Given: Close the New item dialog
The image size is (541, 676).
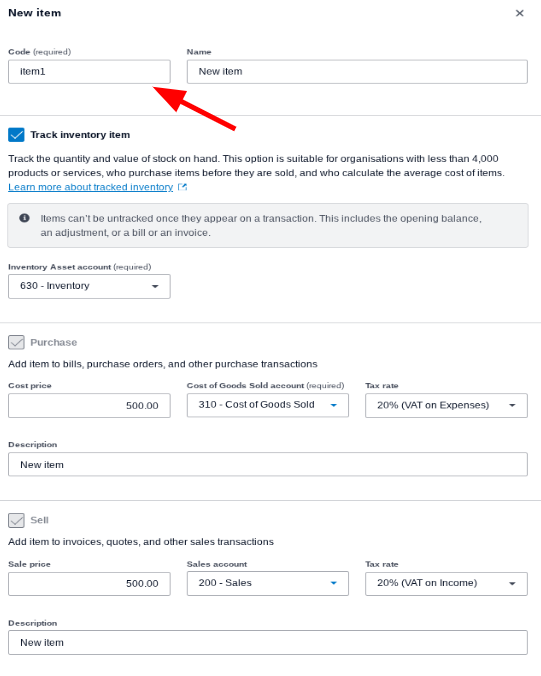Looking at the screenshot, I should click(x=519, y=13).
